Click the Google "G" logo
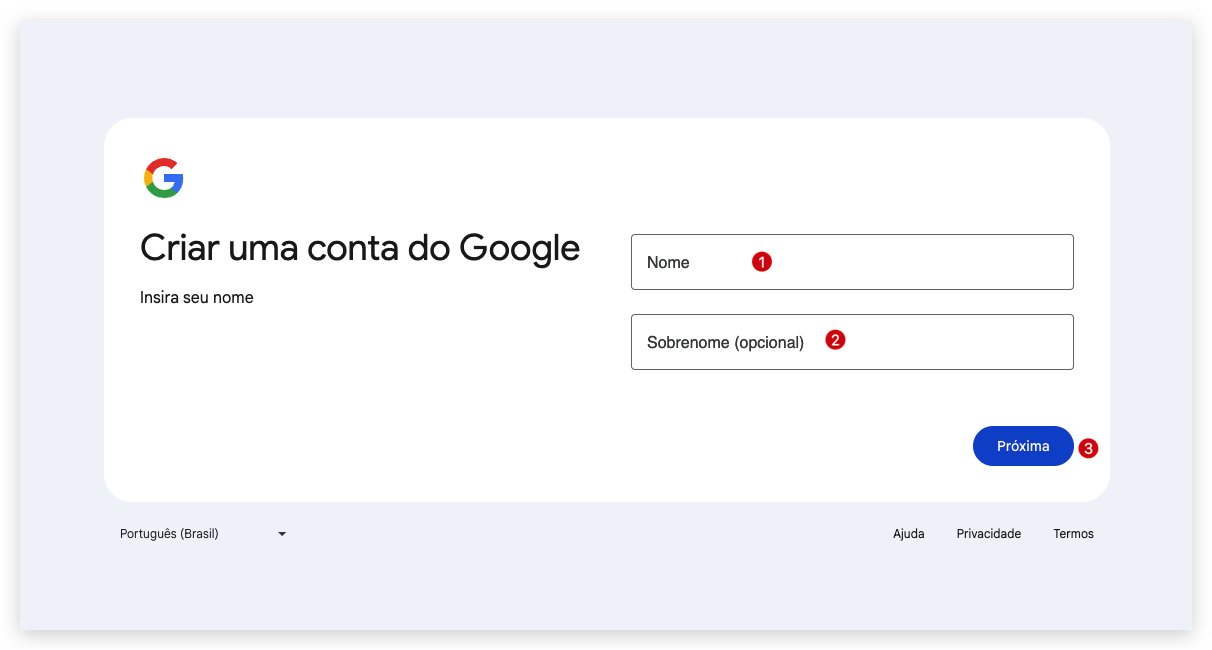 click(163, 179)
